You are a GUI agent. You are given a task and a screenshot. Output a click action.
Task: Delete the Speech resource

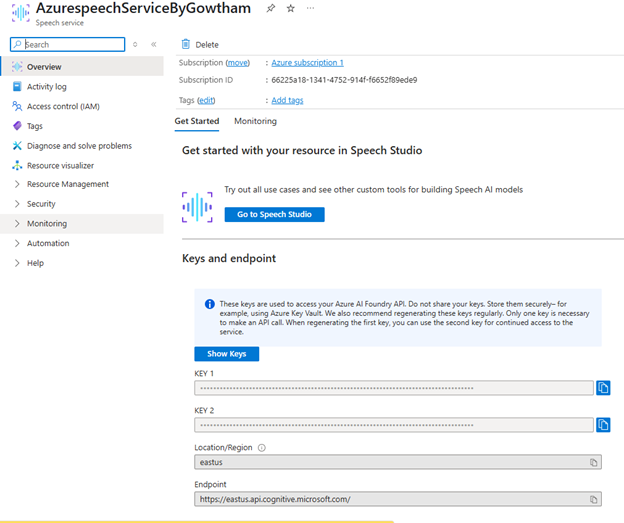tap(200, 45)
